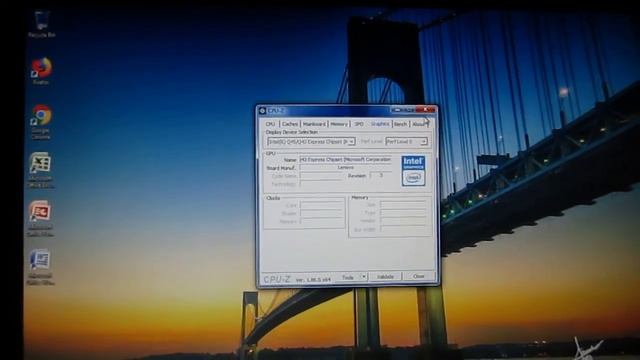Screen dimensions: 640x360
Task: Click the Intel Graphics logo in CPU-Z
Action: coord(413,171)
